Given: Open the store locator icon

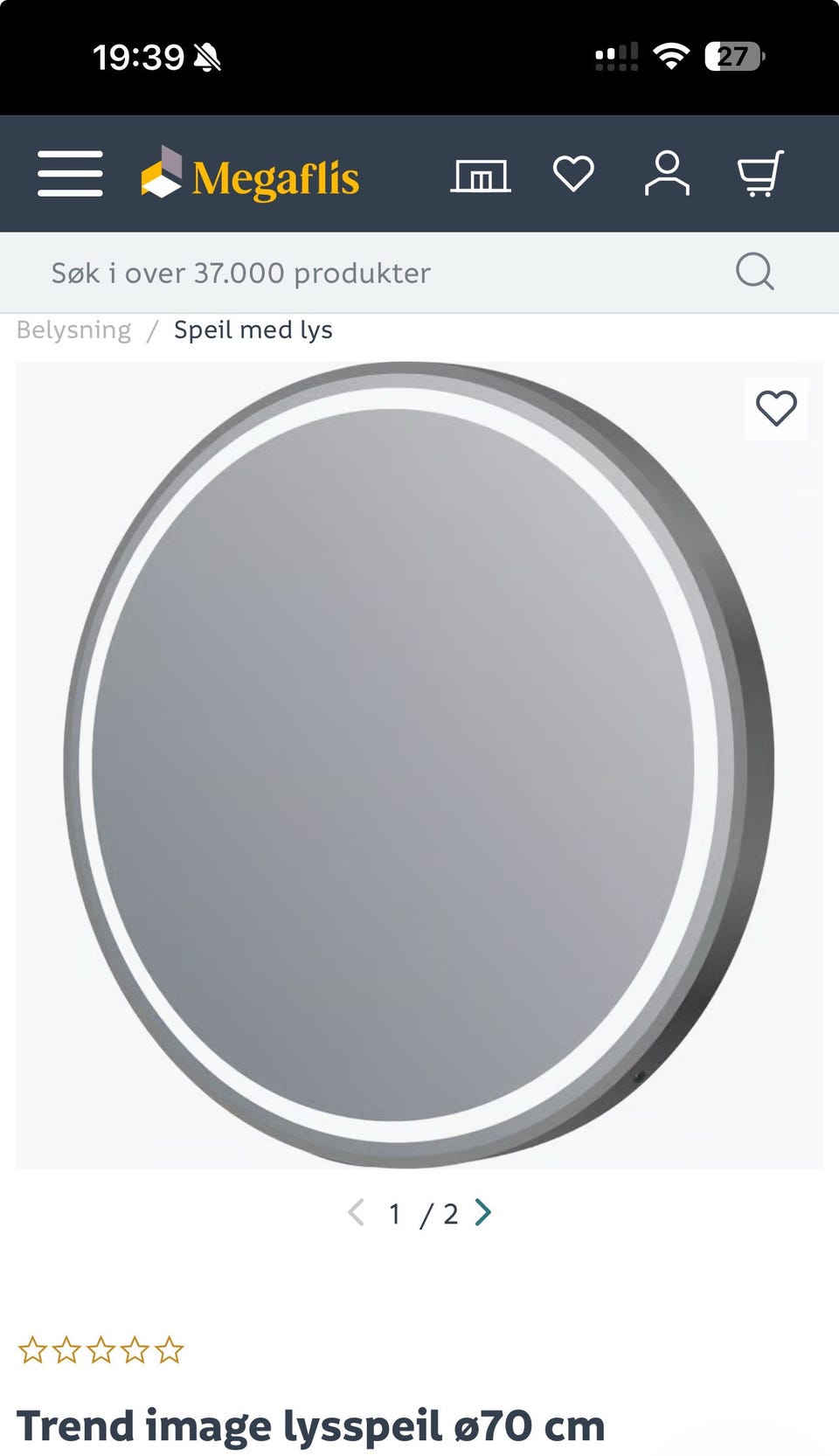Looking at the screenshot, I should tap(481, 175).
